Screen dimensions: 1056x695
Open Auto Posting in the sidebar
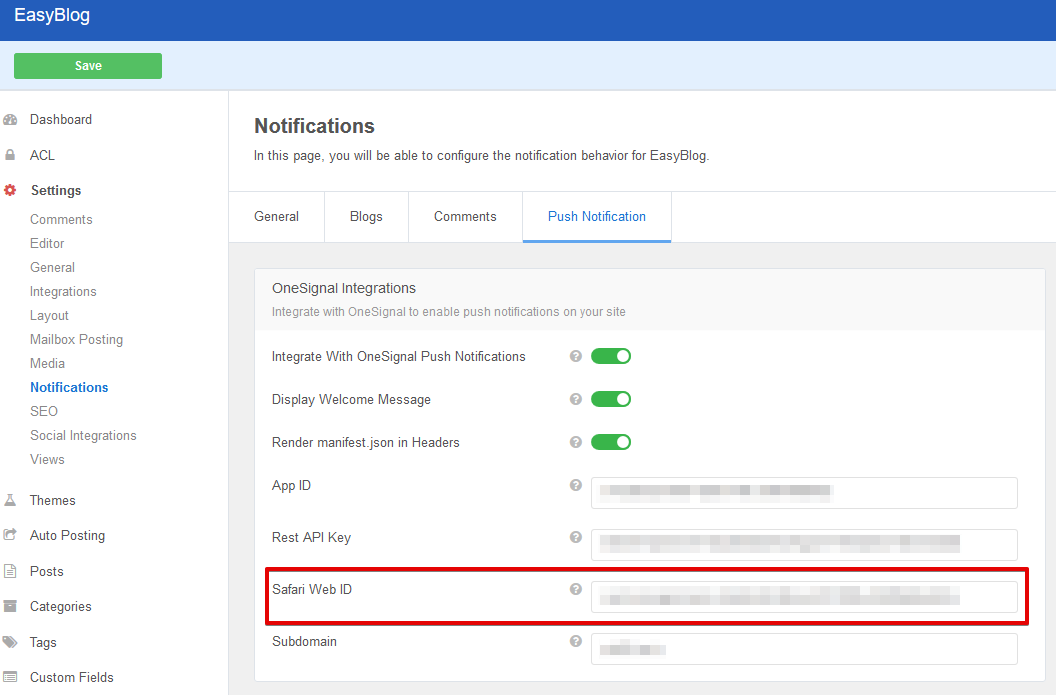(67, 535)
